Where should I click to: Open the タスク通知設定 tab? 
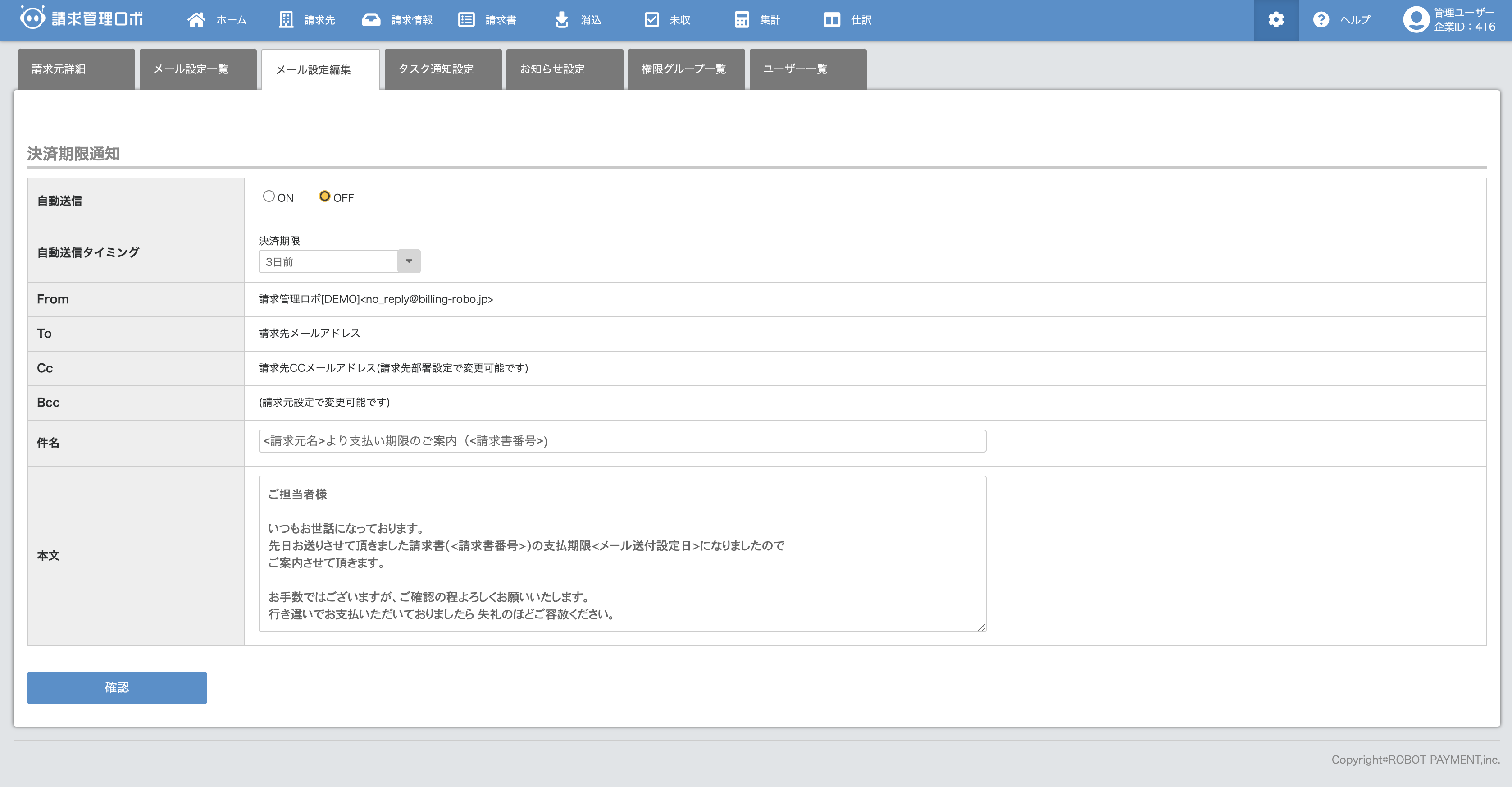(436, 69)
